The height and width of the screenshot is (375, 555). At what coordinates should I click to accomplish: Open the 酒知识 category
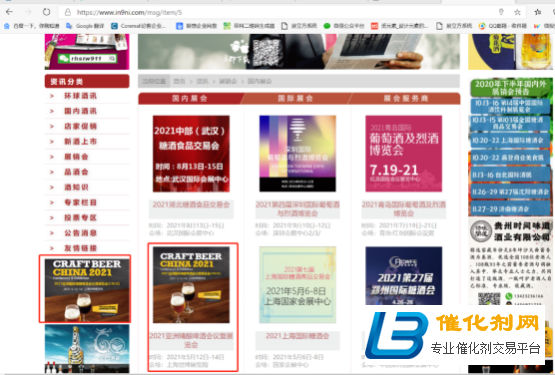tap(76, 187)
